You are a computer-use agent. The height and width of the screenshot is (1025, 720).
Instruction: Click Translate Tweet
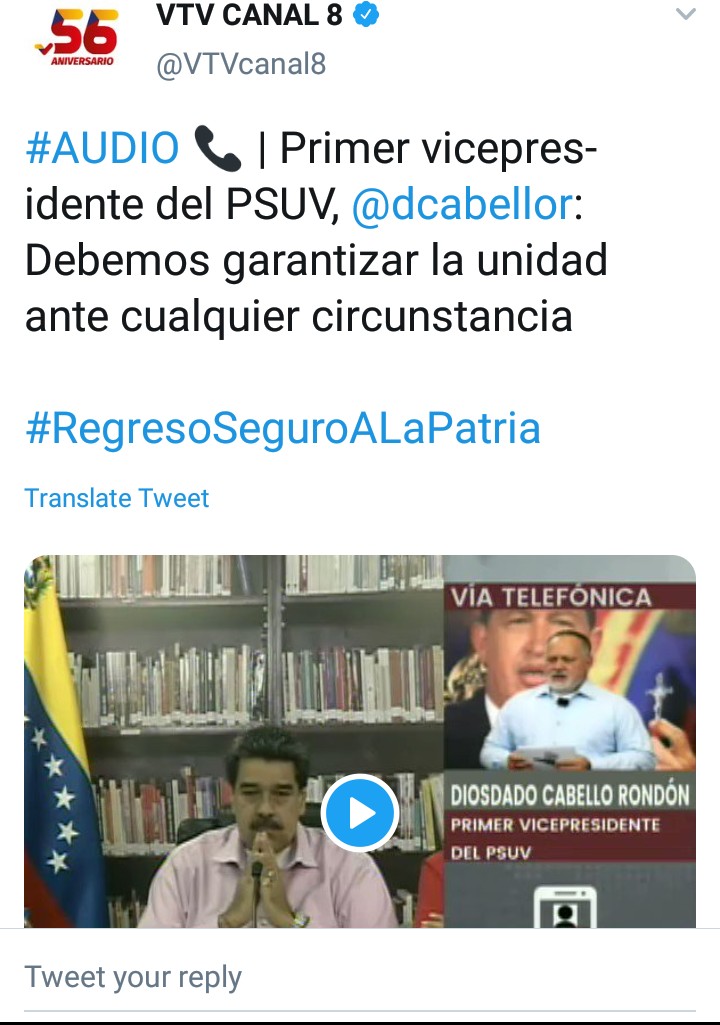(x=117, y=499)
